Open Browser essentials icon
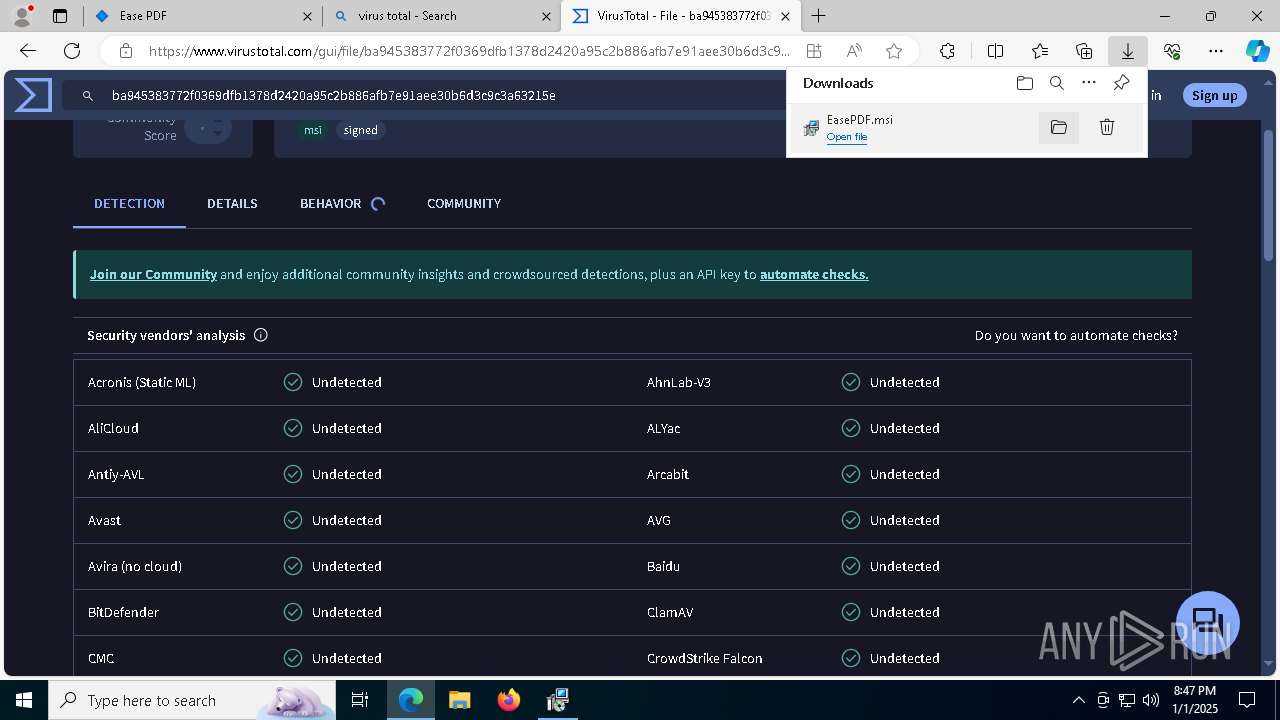Viewport: 1280px width, 720px height. pyautogui.click(x=1172, y=51)
